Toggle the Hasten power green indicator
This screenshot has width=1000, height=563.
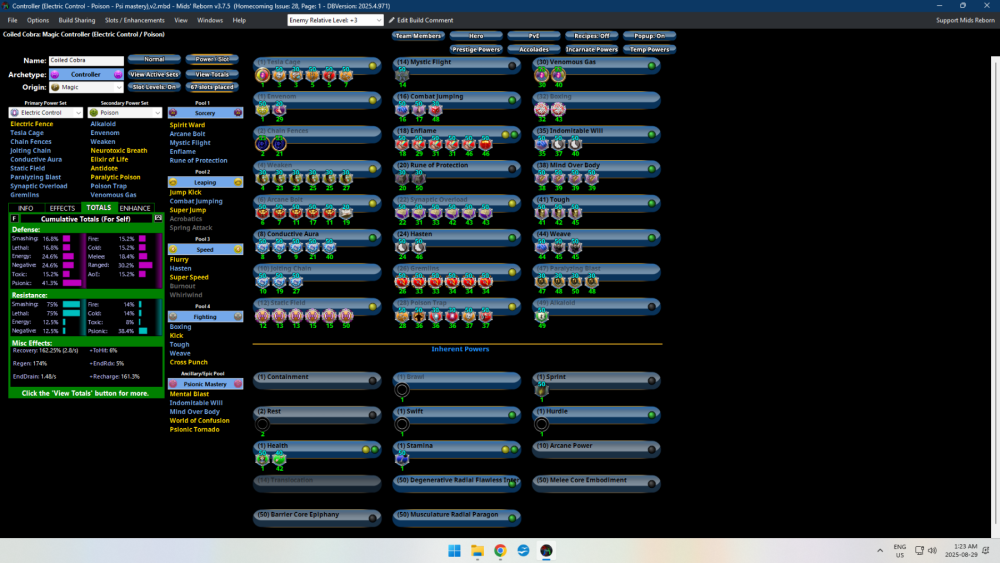pyautogui.click(x=512, y=234)
